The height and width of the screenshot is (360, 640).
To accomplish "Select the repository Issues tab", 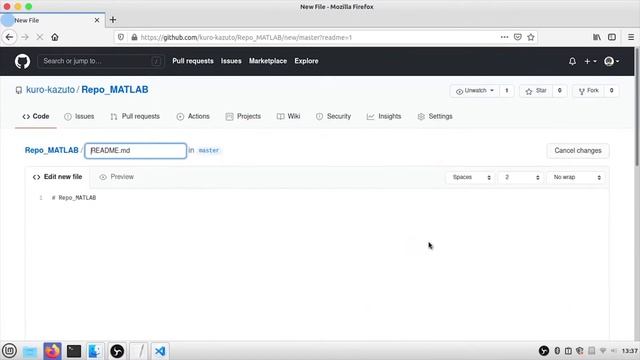I will point(79,116).
